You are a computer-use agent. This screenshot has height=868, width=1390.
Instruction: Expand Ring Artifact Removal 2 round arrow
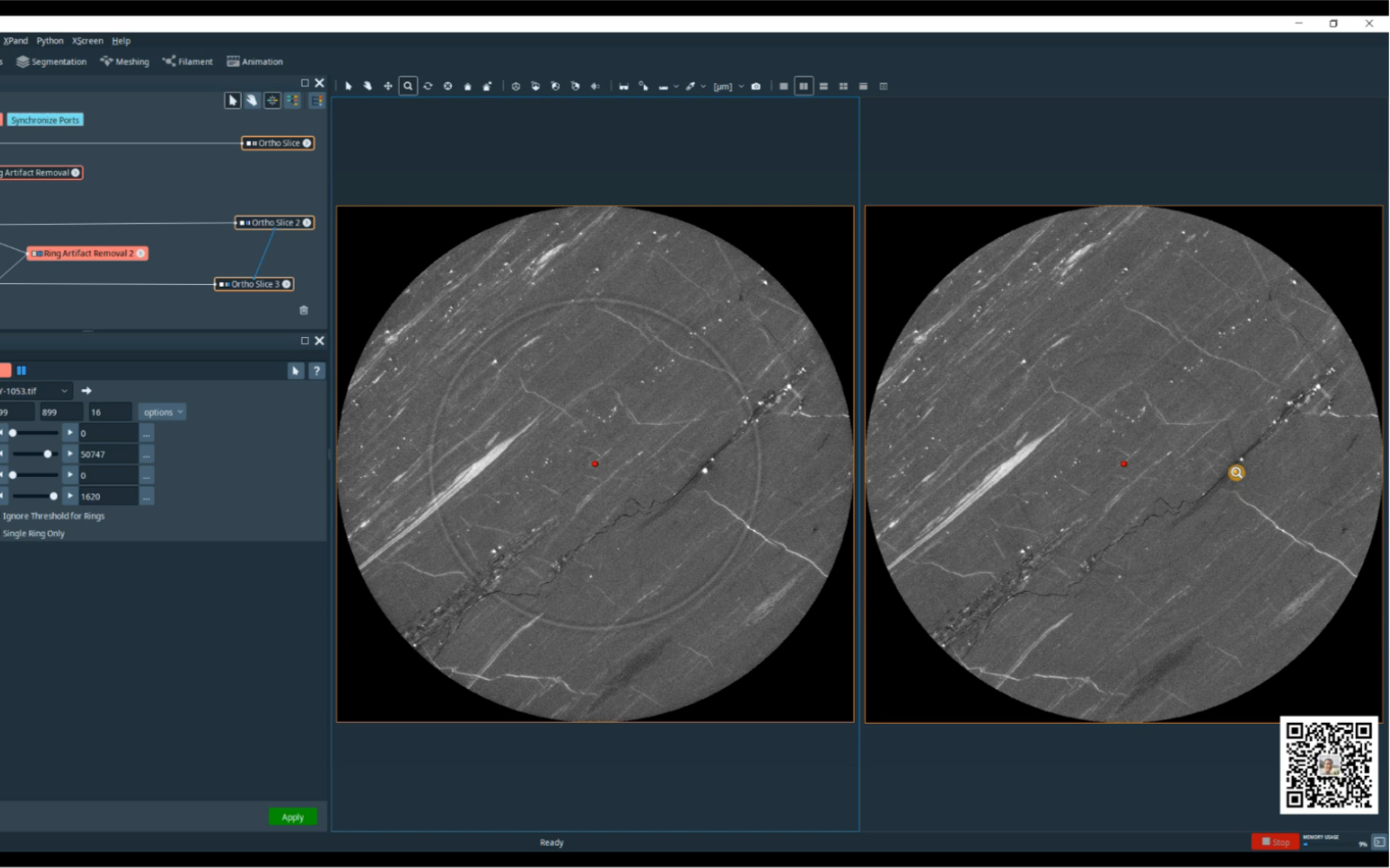point(141,254)
